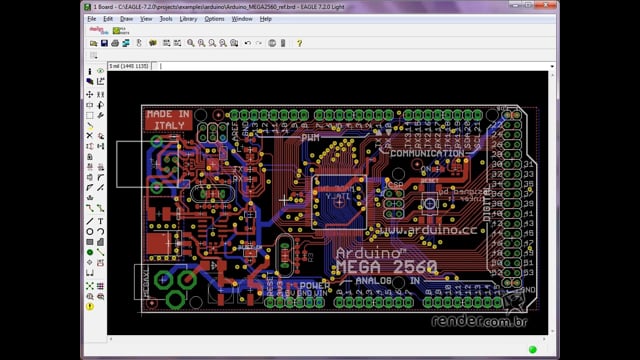Expand the command line history dropdown arrow
The width and height of the screenshot is (640, 360).
552,66
